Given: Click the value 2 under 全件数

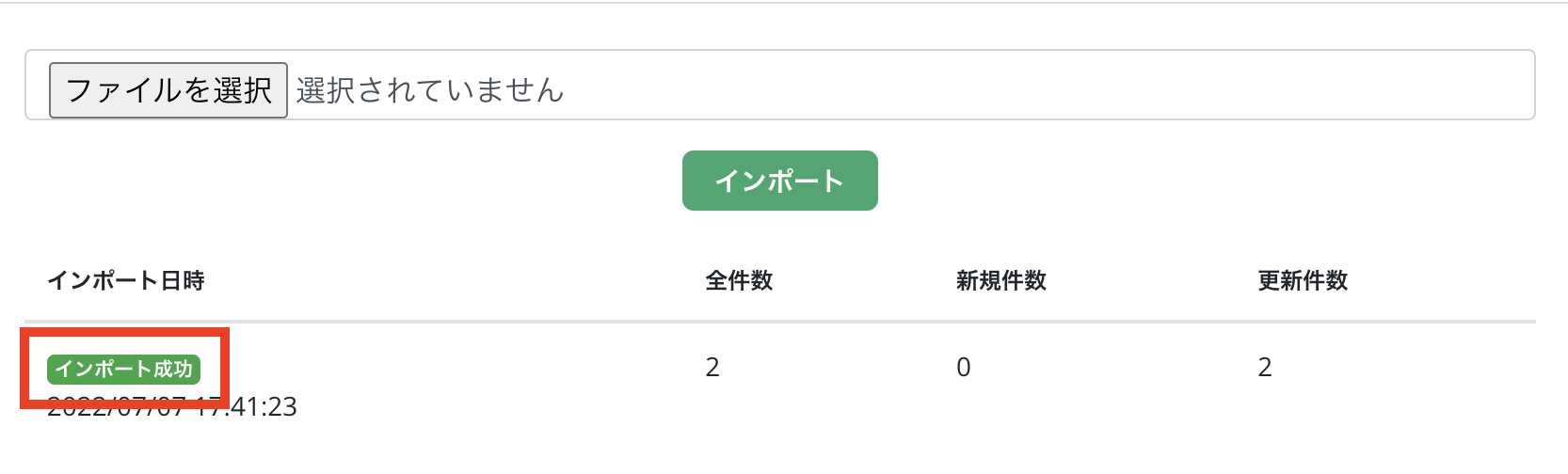Looking at the screenshot, I should (x=712, y=368).
